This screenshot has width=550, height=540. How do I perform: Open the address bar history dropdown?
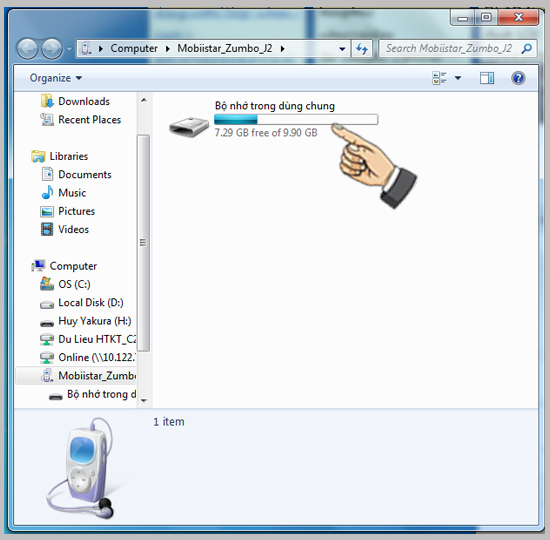tap(342, 49)
